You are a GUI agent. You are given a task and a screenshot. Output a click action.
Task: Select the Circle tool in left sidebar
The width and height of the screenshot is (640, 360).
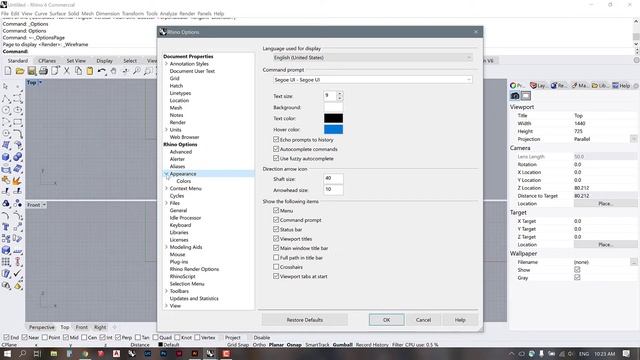click(6, 110)
